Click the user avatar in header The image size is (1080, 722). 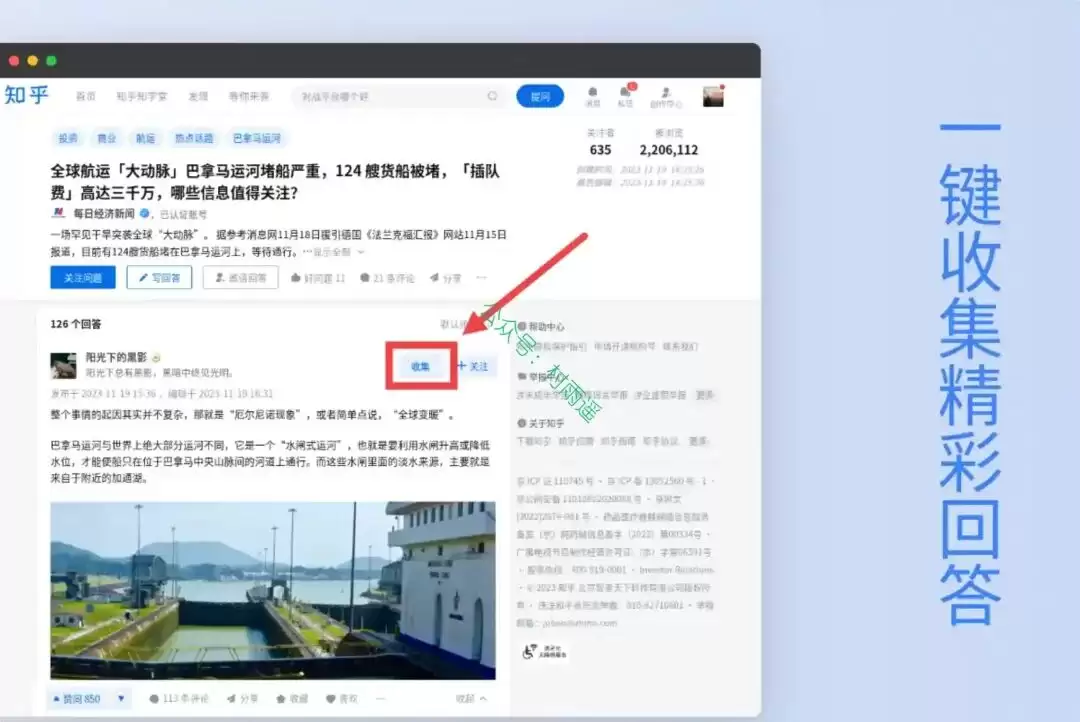click(x=713, y=96)
